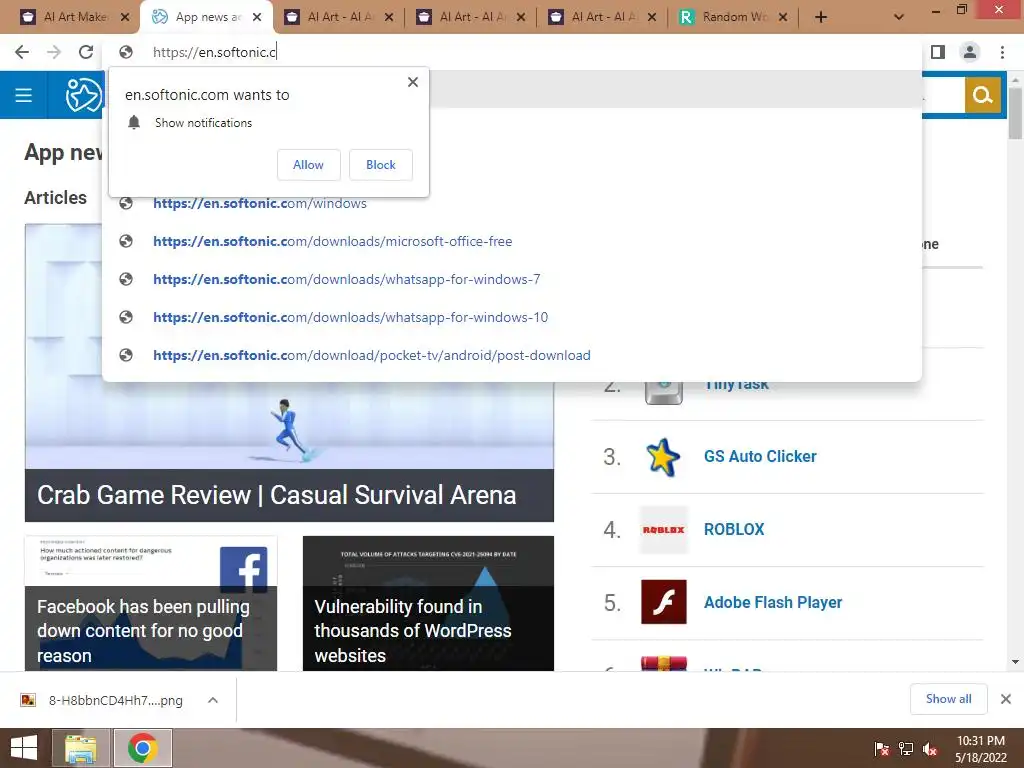Image resolution: width=1024 pixels, height=768 pixels.
Task: Open the tab search dropdown chevron
Action: pyautogui.click(x=899, y=17)
